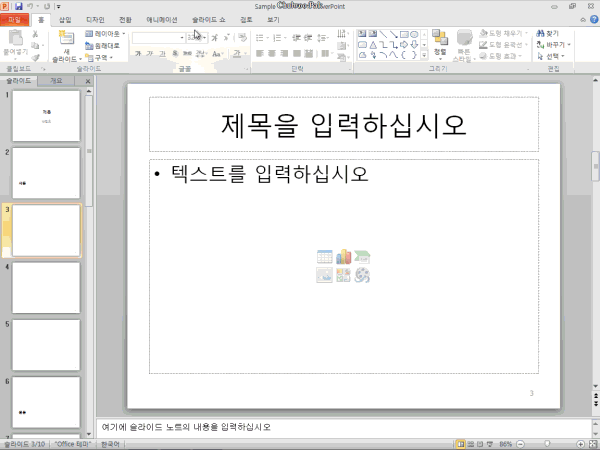The height and width of the screenshot is (450, 600).
Task: Insert clip art via placeholder icon
Action: pos(343,275)
